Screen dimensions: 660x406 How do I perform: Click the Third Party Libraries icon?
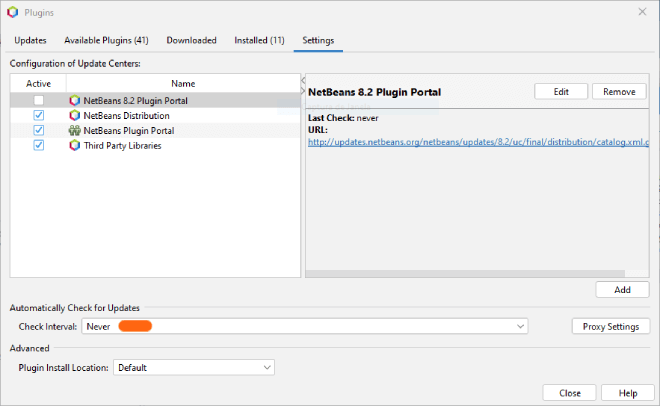(x=74, y=145)
